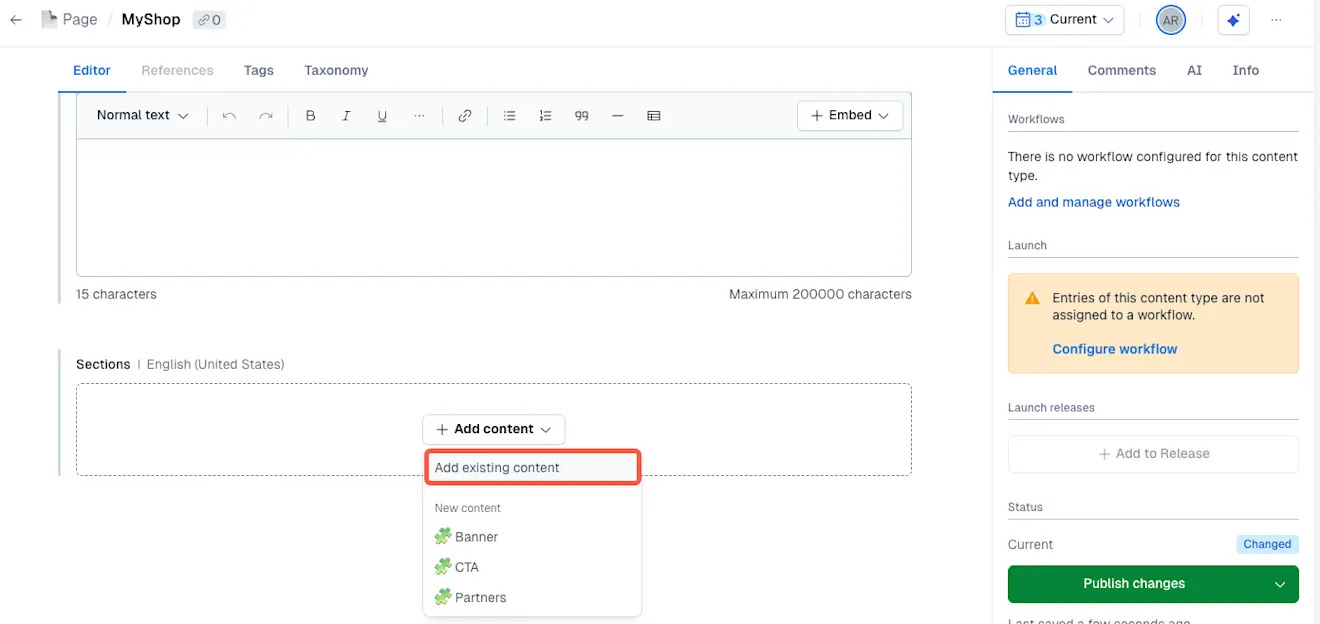1320x624 pixels.
Task: Apply italic formatting to the text
Action: [x=346, y=115]
